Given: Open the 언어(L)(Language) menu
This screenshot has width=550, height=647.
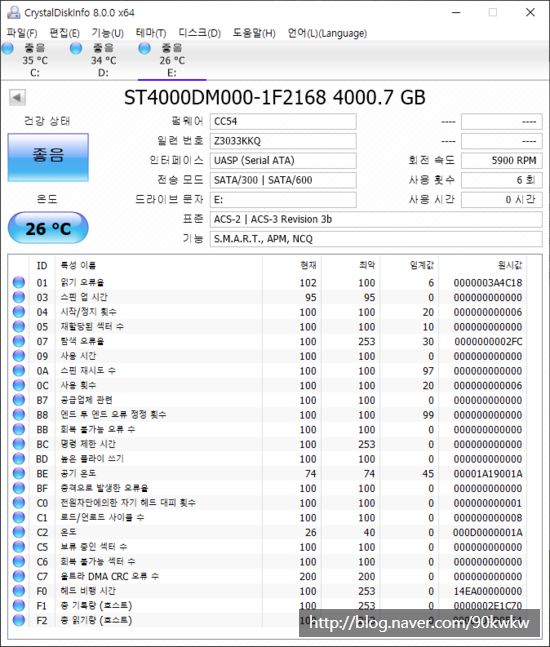Looking at the screenshot, I should tap(327, 33).
